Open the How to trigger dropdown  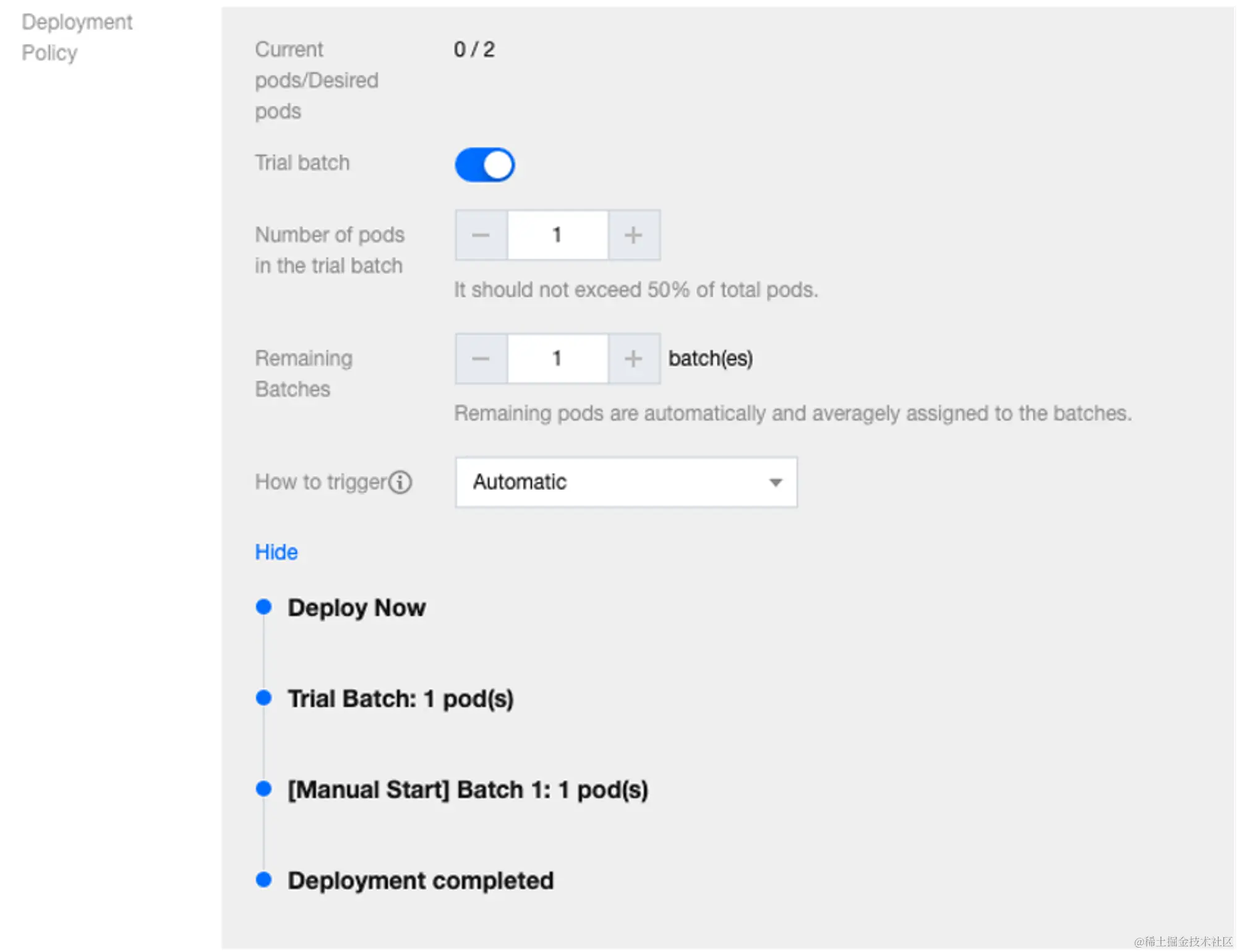point(625,482)
